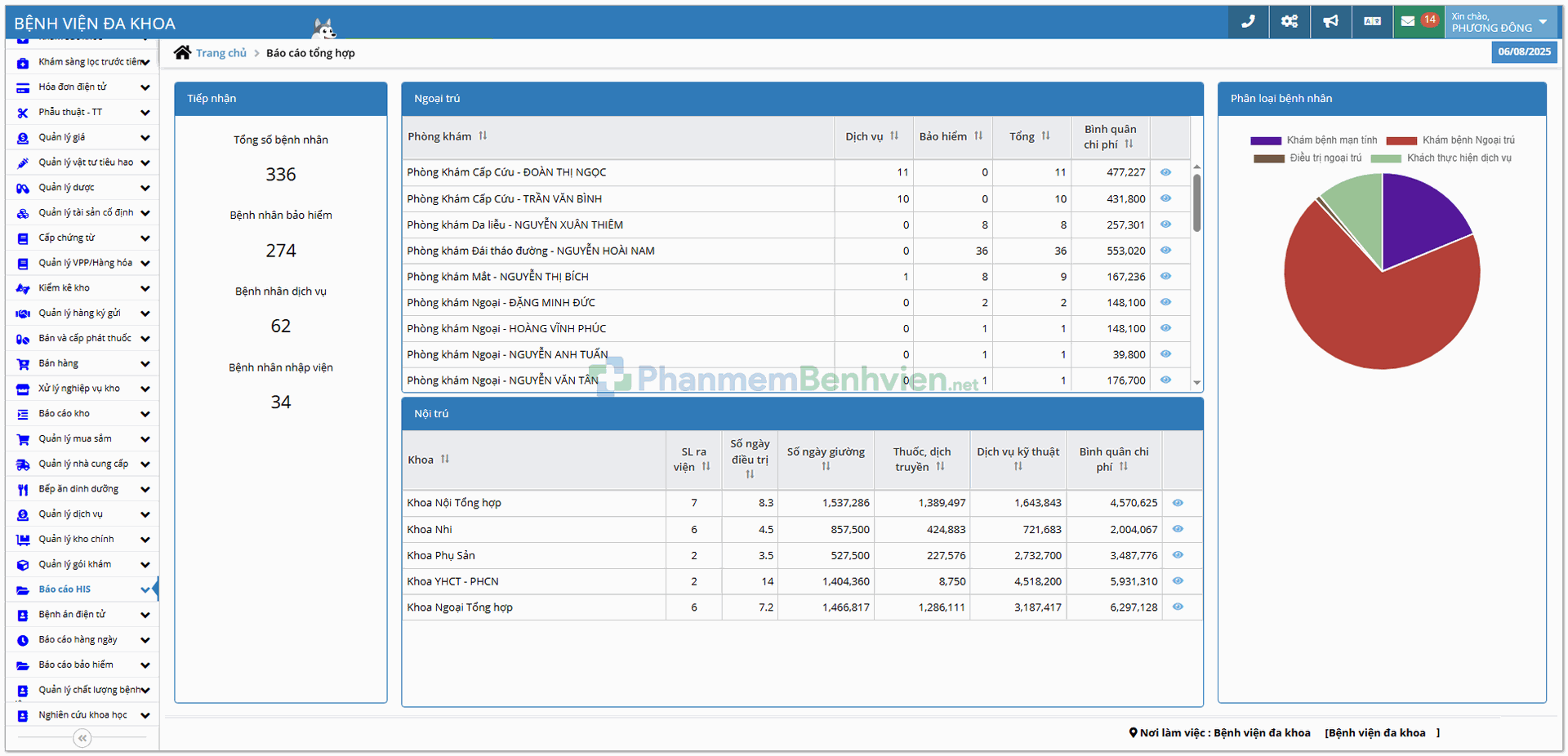Viewport: 1568px width, 756px height.
Task: Expand Quản lý giá menu chevron
Action: coord(145,138)
